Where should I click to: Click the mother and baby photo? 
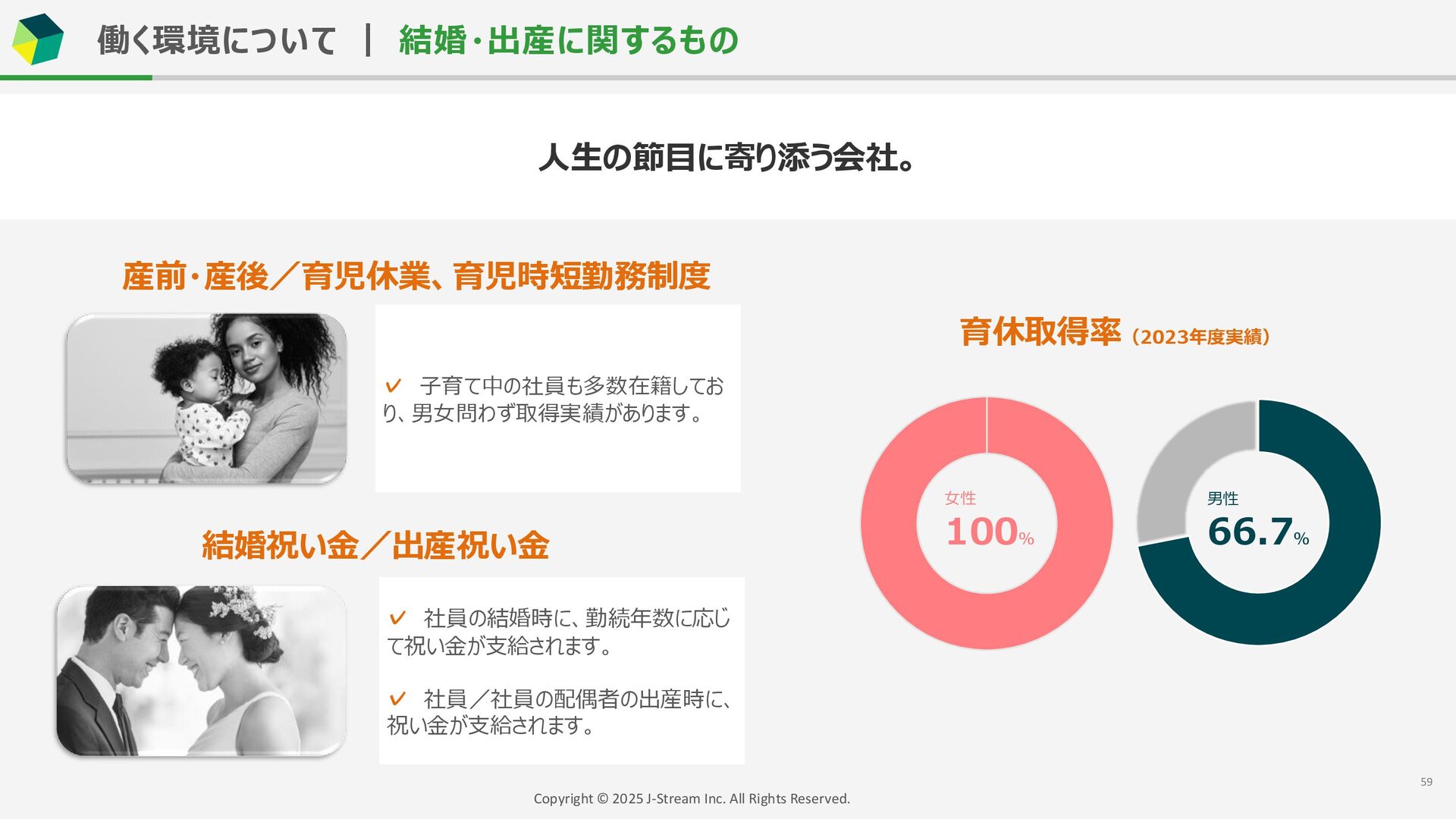(206, 398)
